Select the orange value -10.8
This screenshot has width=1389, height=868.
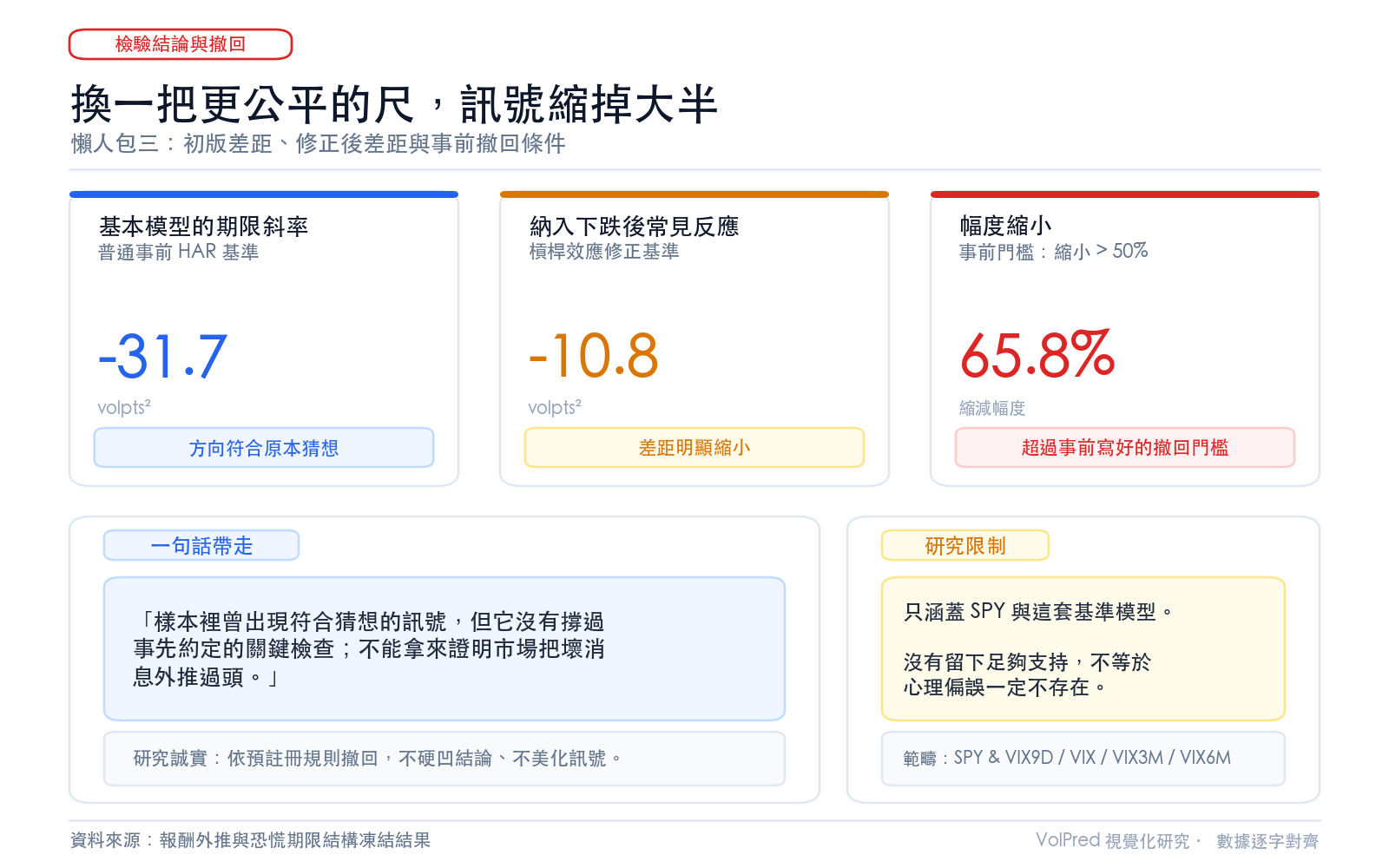(594, 356)
